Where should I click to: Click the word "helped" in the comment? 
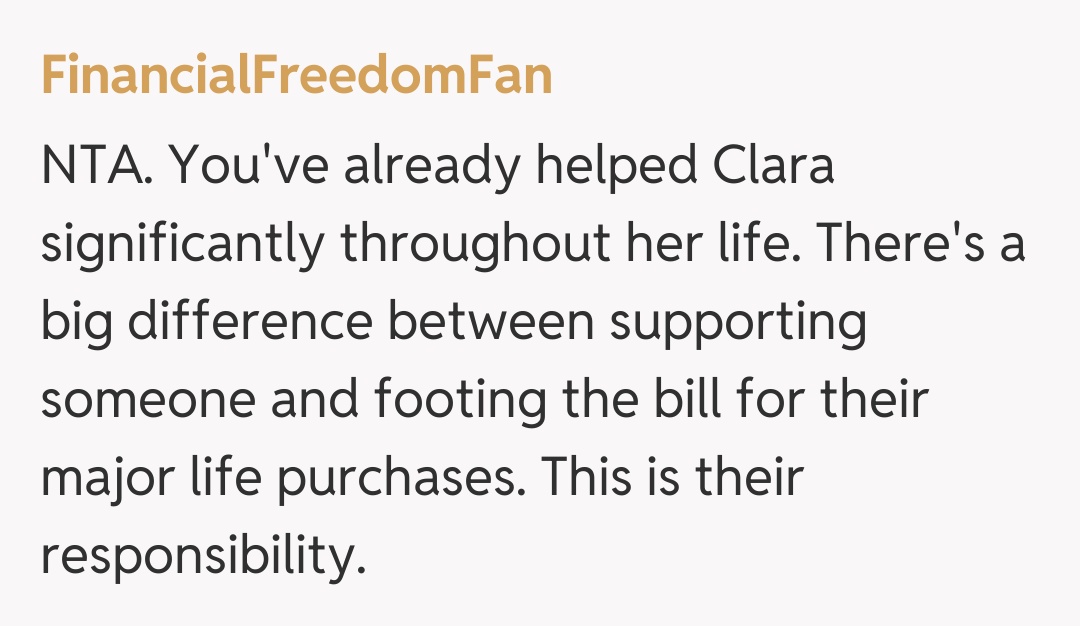tap(610, 166)
